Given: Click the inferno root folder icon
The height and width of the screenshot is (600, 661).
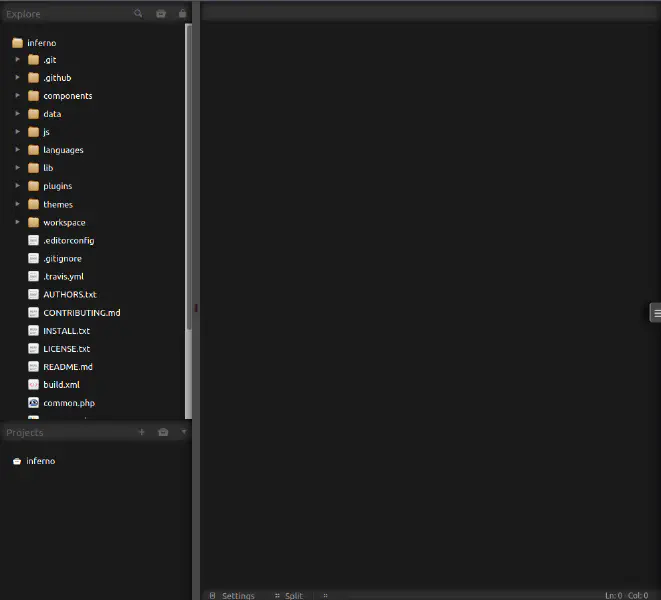Looking at the screenshot, I should tap(17, 43).
